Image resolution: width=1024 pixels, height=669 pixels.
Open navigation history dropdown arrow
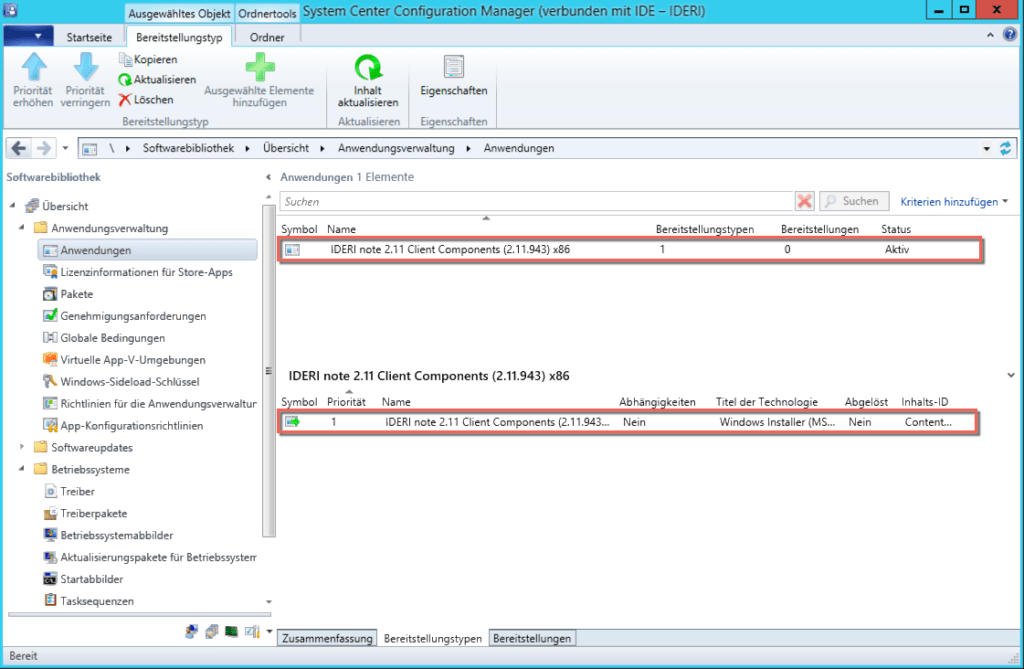tap(65, 148)
